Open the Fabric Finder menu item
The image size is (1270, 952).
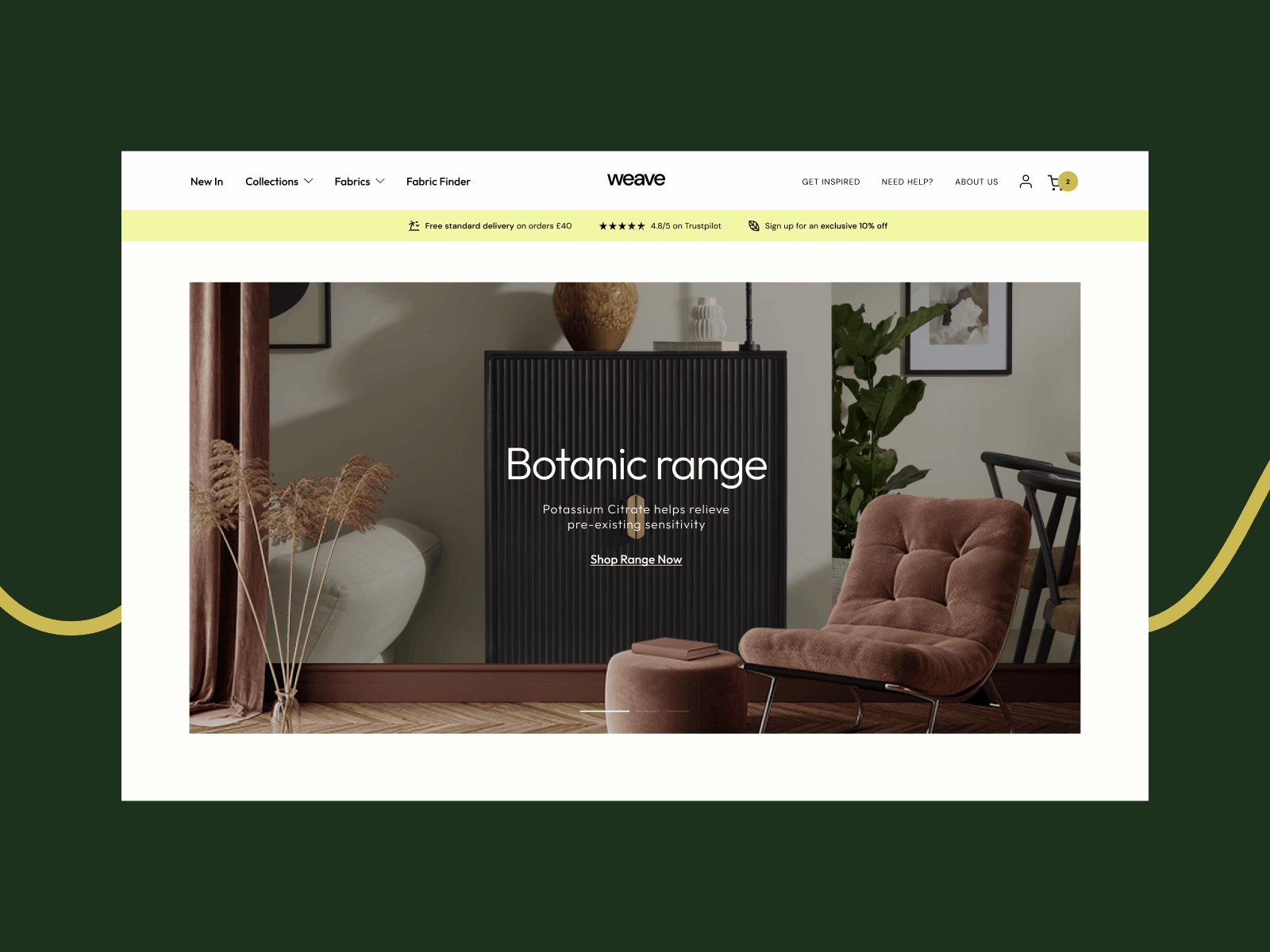coord(438,182)
